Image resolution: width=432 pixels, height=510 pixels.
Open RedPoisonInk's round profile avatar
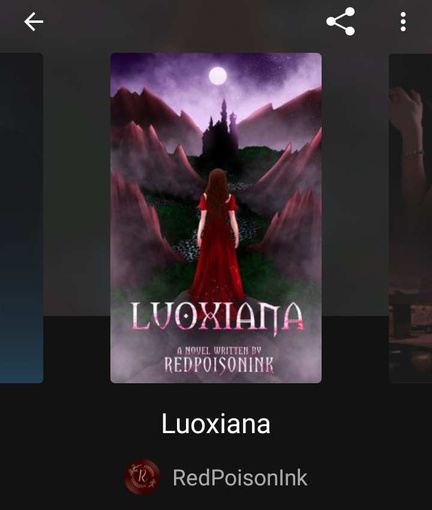(x=143, y=477)
